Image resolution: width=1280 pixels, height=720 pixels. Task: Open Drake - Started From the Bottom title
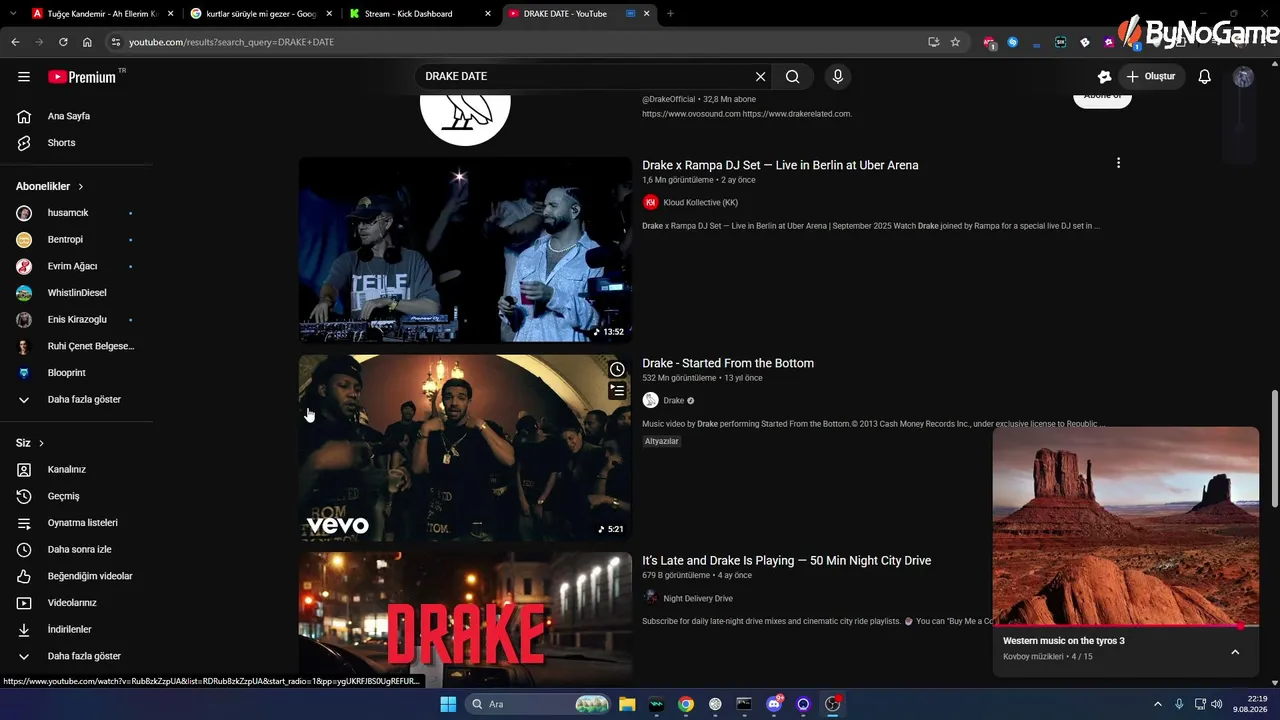click(x=728, y=363)
